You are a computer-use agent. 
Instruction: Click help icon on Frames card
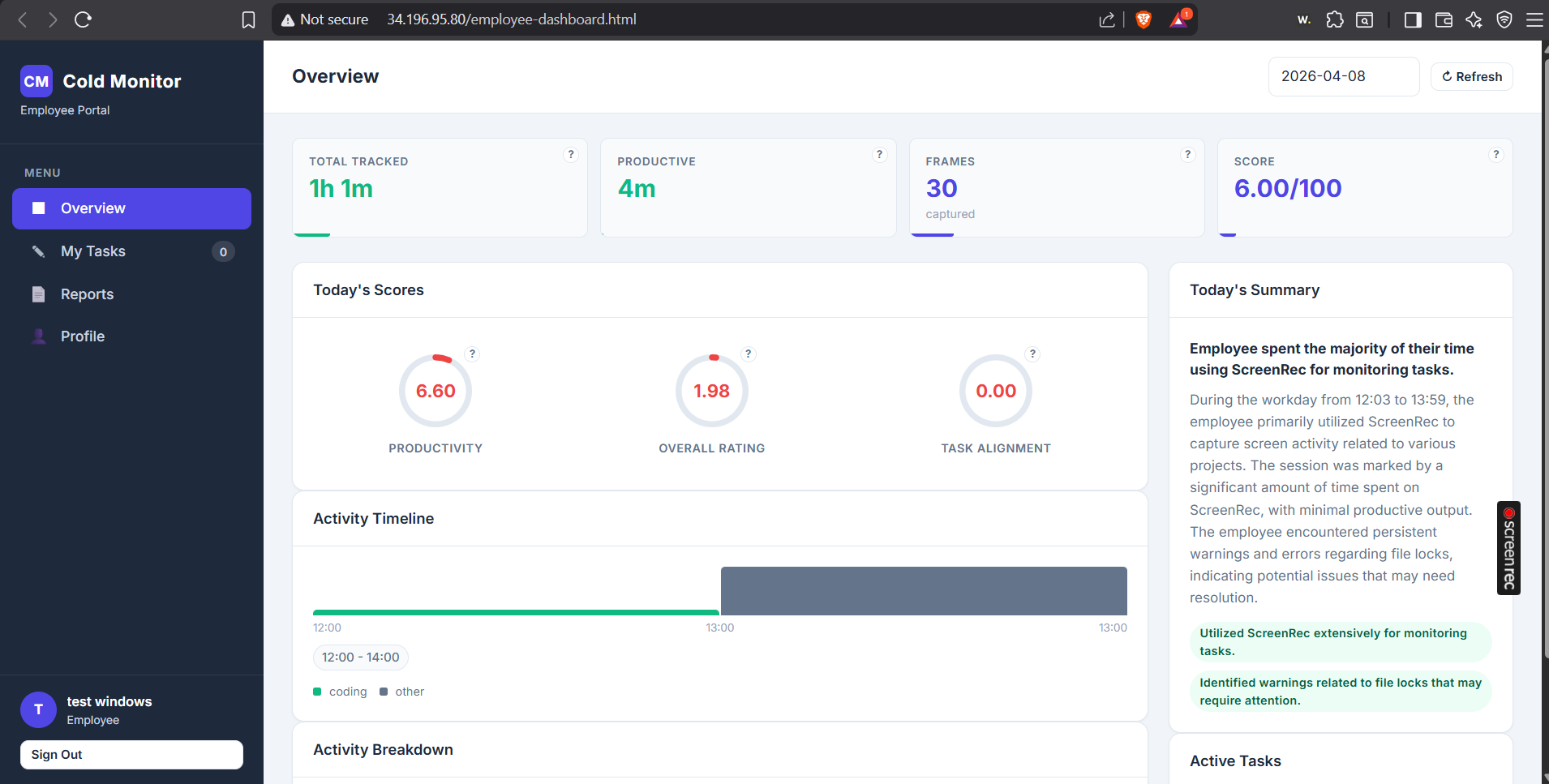pos(1188,155)
